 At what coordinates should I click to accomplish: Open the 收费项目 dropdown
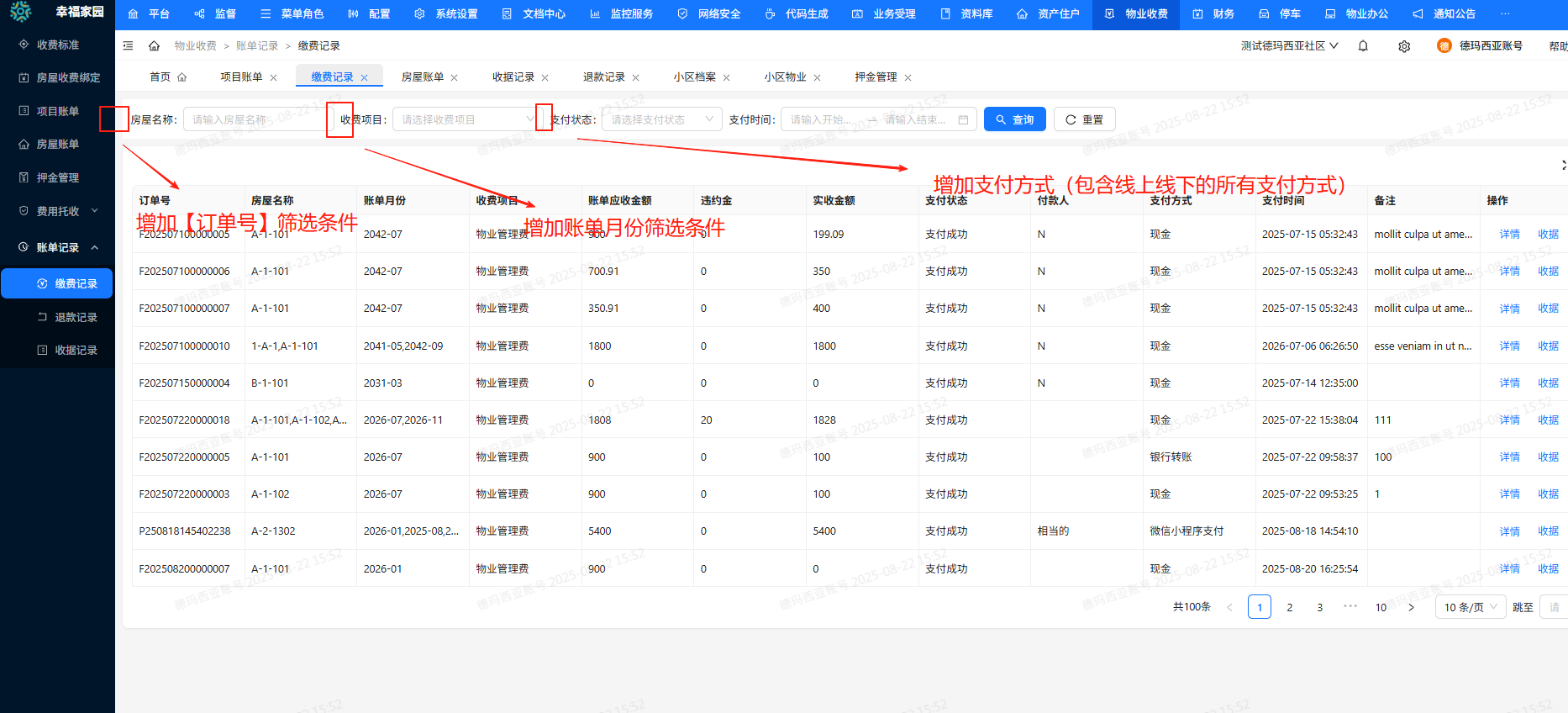tap(464, 119)
